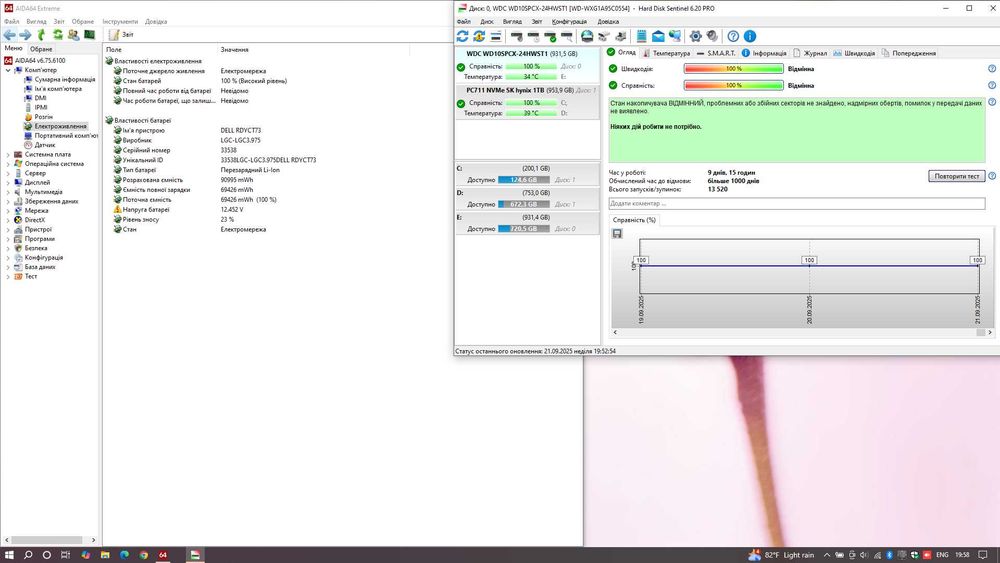The height and width of the screenshot is (563, 1000).
Task: Click the globe disk icon in Hard Disk Sentinel
Action: pos(587,36)
